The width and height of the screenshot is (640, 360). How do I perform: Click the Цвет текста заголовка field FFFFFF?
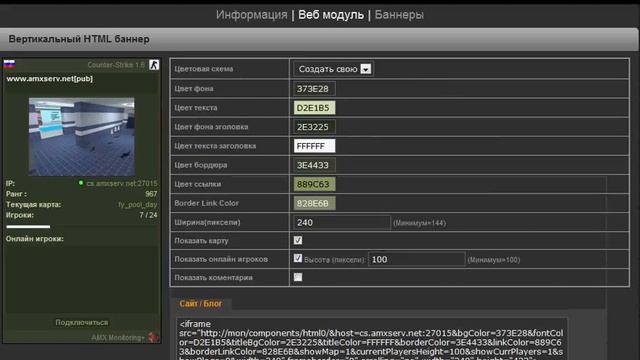314,146
